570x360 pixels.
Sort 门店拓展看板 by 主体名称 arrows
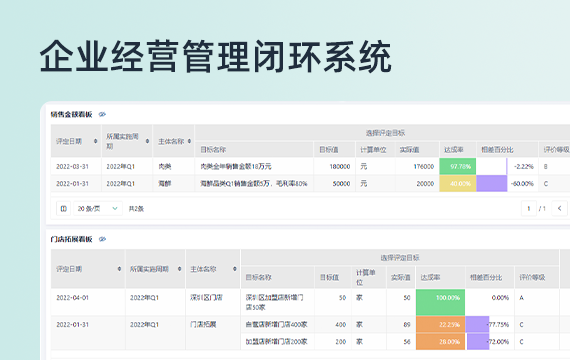click(234, 269)
